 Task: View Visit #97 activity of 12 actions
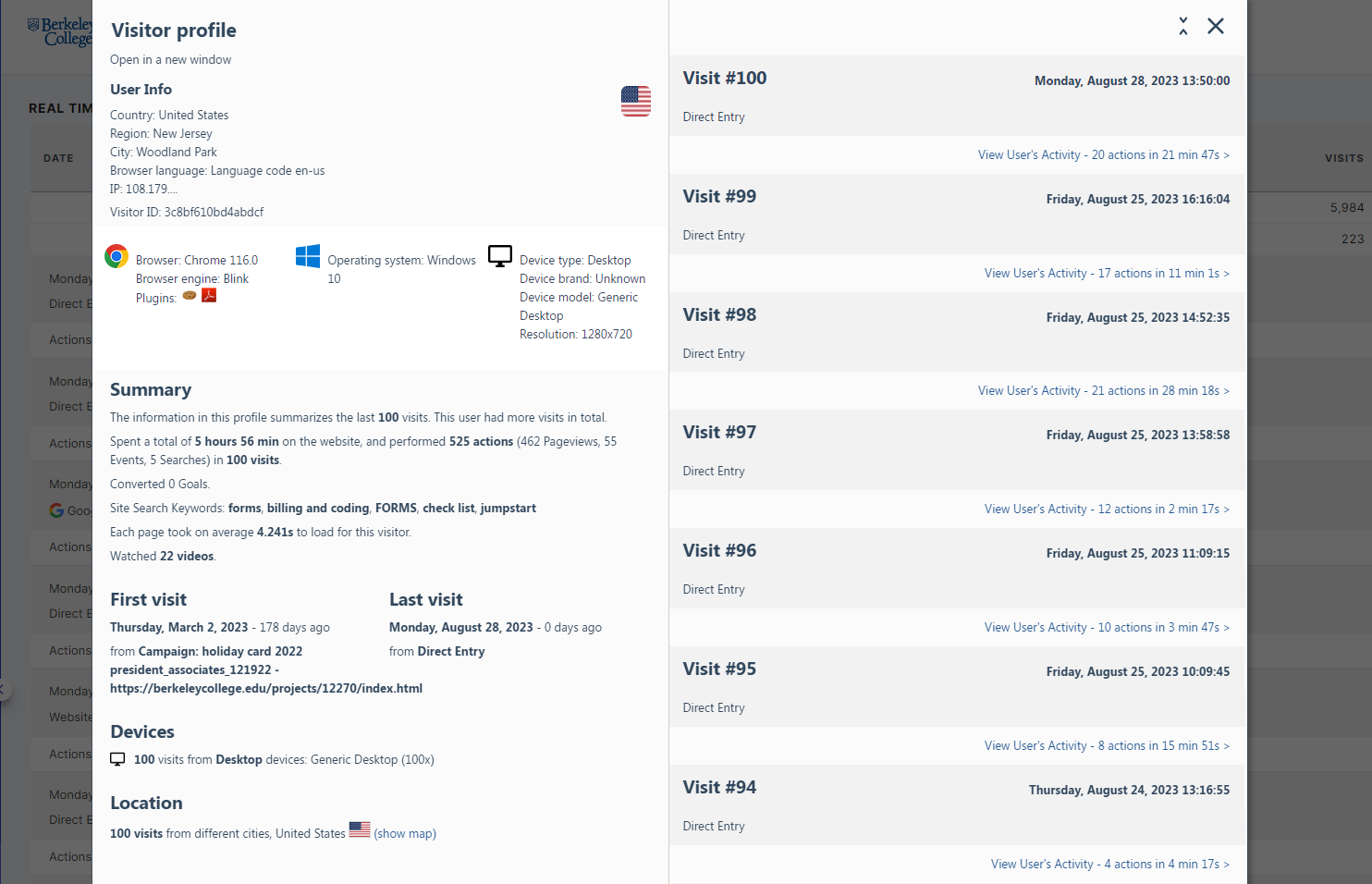pos(1107,510)
